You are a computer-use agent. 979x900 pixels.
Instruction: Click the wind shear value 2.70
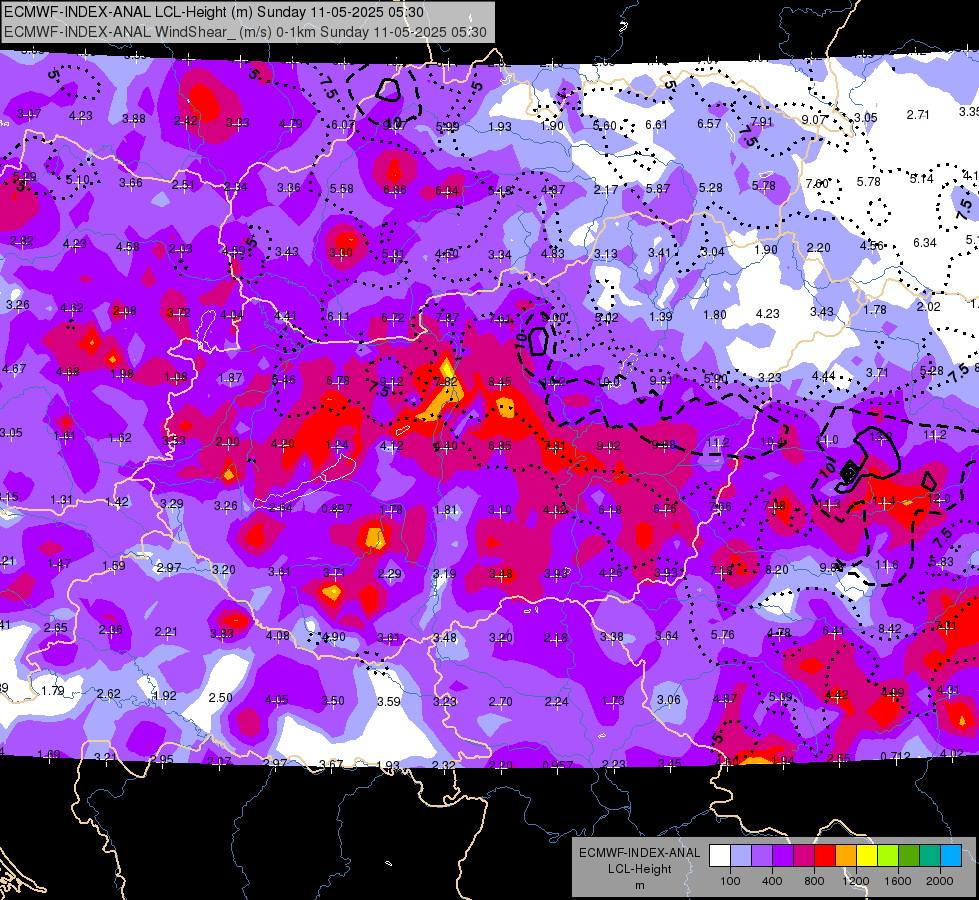pyautogui.click(x=500, y=702)
